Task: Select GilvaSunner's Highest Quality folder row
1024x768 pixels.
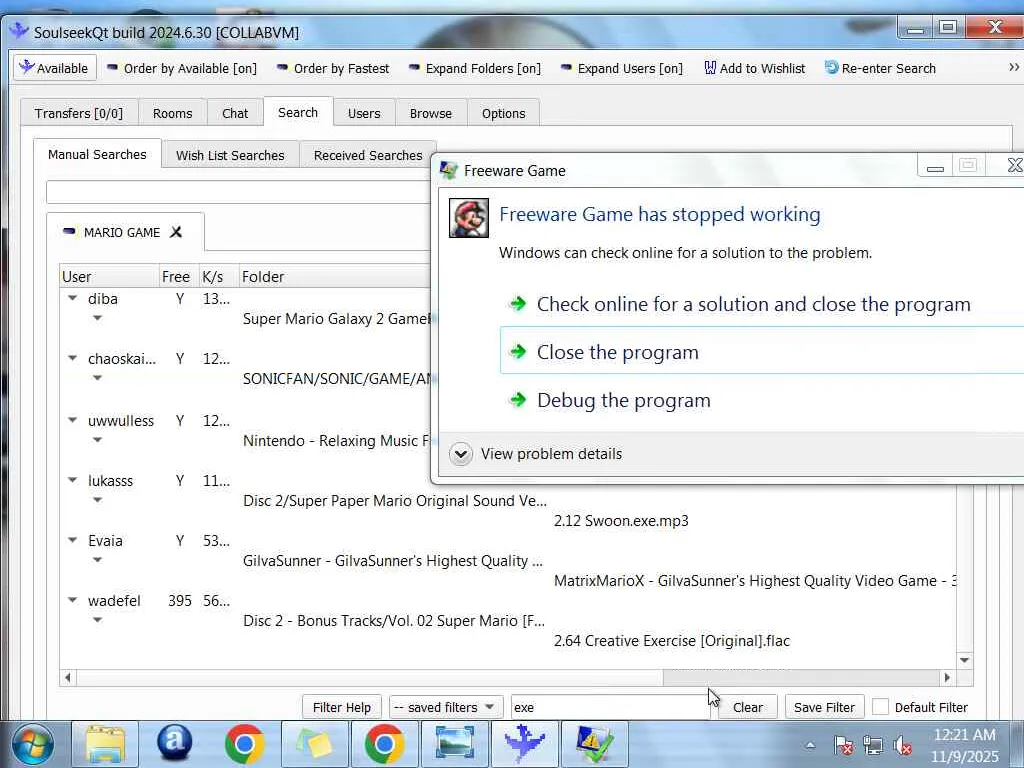Action: point(392,561)
